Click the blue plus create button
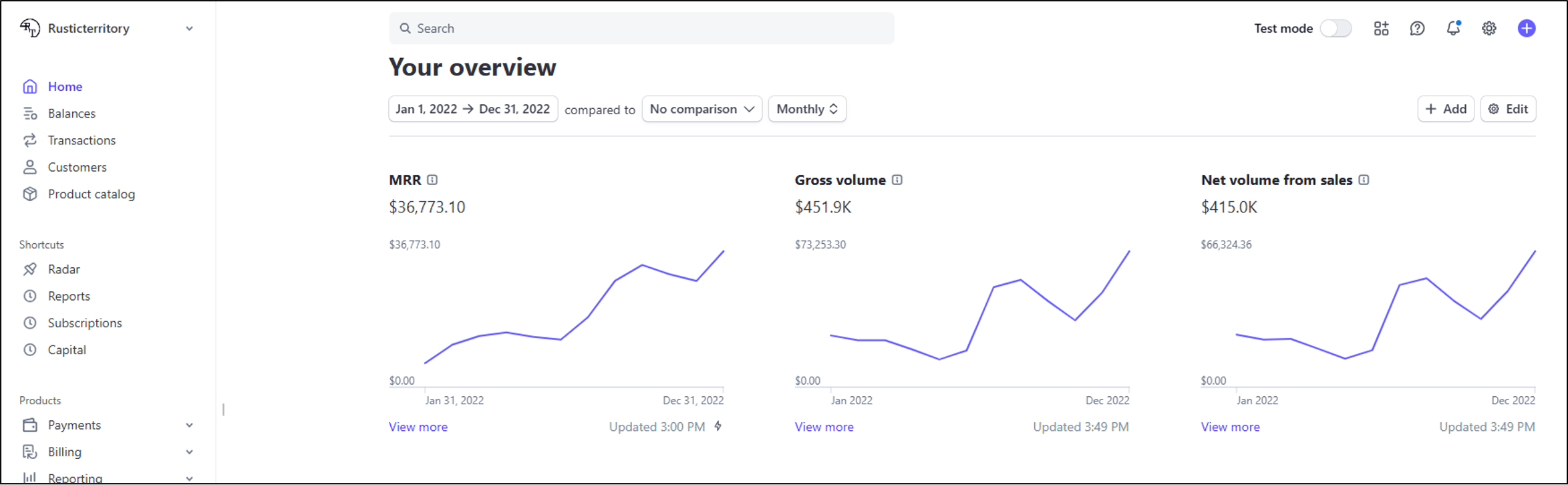Screen dimensions: 1568x485 (1527, 29)
